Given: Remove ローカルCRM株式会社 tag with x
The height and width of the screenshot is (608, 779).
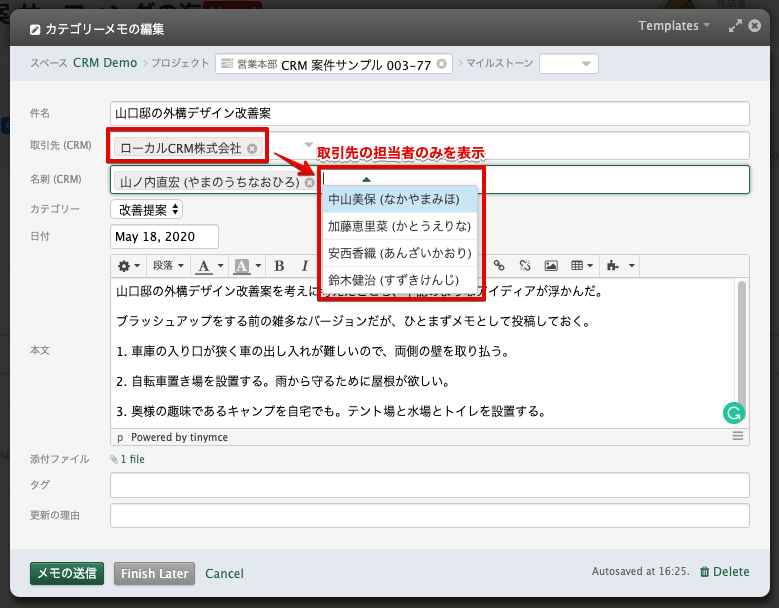Looking at the screenshot, I should pos(252,148).
